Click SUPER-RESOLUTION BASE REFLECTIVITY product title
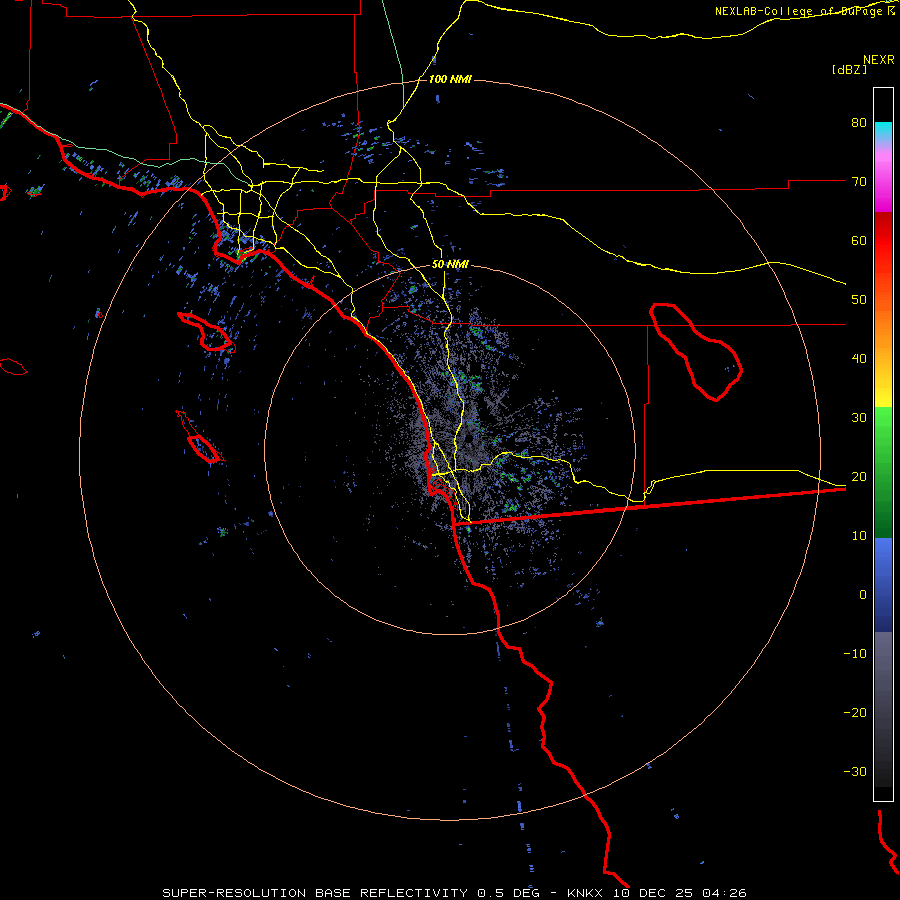900x900 pixels. (315, 893)
